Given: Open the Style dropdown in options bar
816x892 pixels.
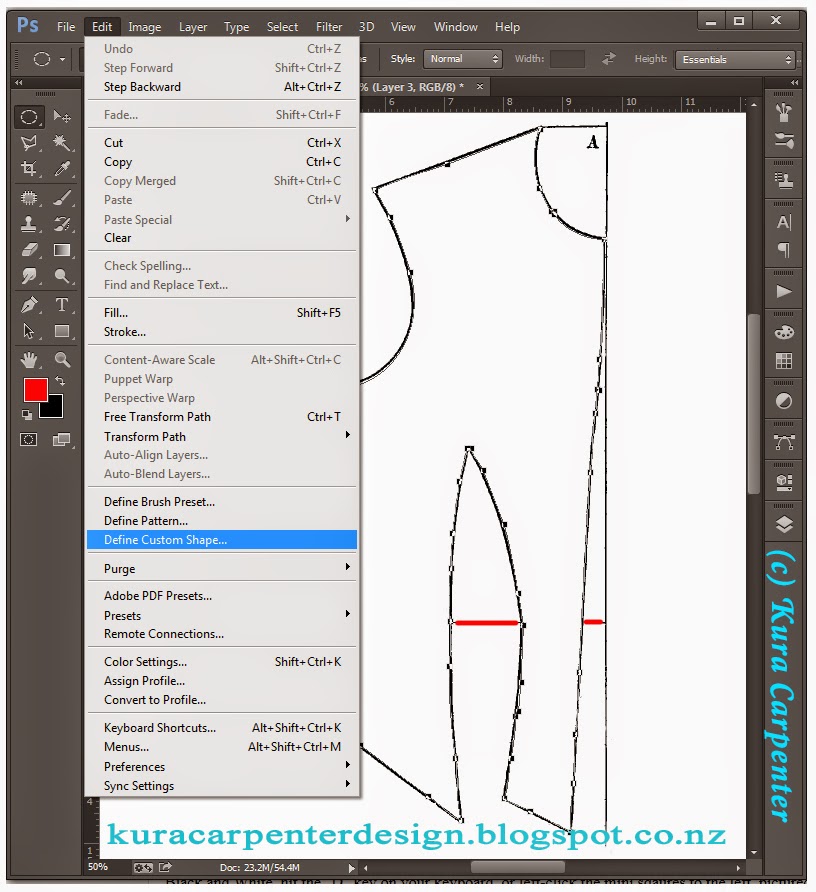Looking at the screenshot, I should 463,58.
